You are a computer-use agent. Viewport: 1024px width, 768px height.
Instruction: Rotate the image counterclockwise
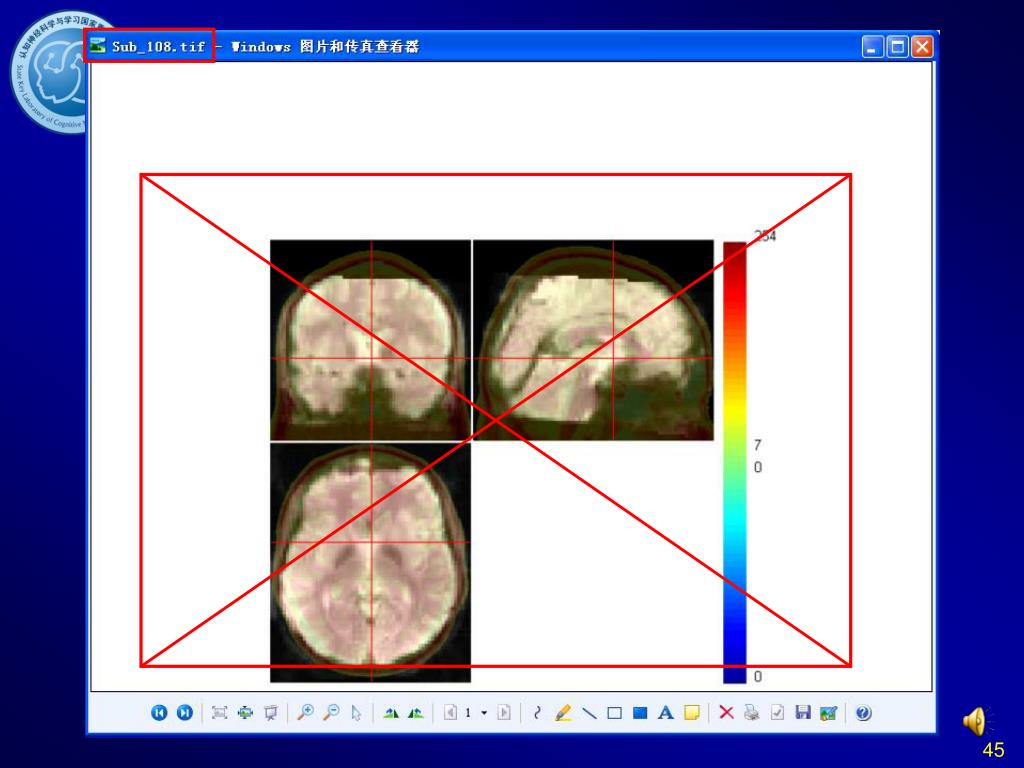415,712
